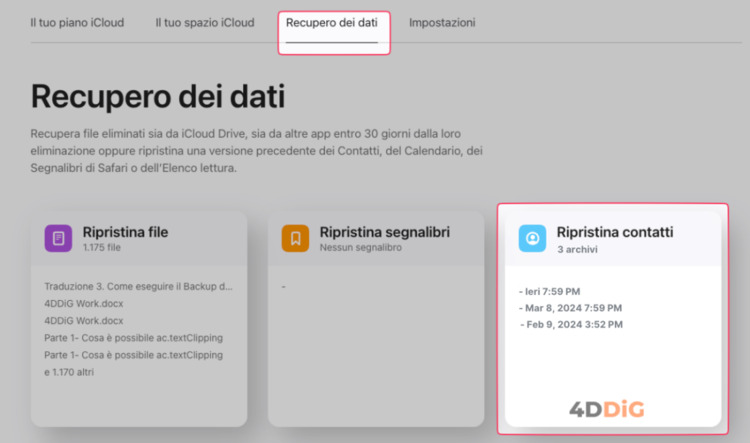Click the purple Ripristina file document icon
The width and height of the screenshot is (750, 443).
[x=58, y=238]
